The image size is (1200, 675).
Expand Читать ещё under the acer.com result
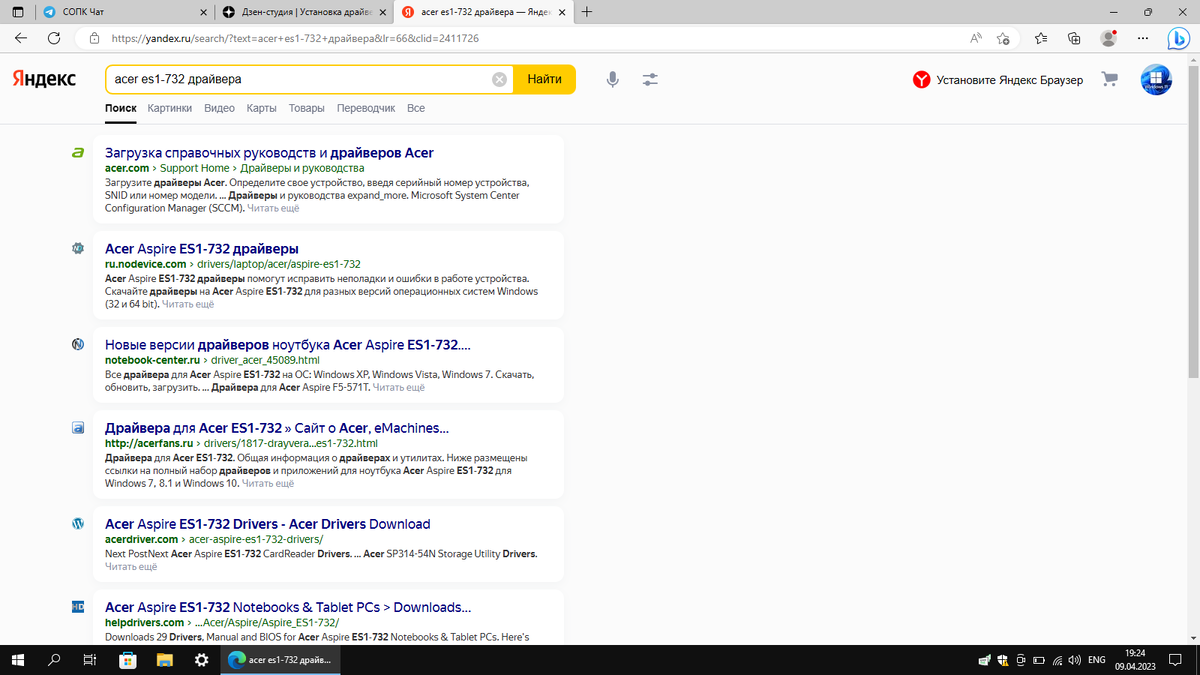pyautogui.click(x=273, y=209)
